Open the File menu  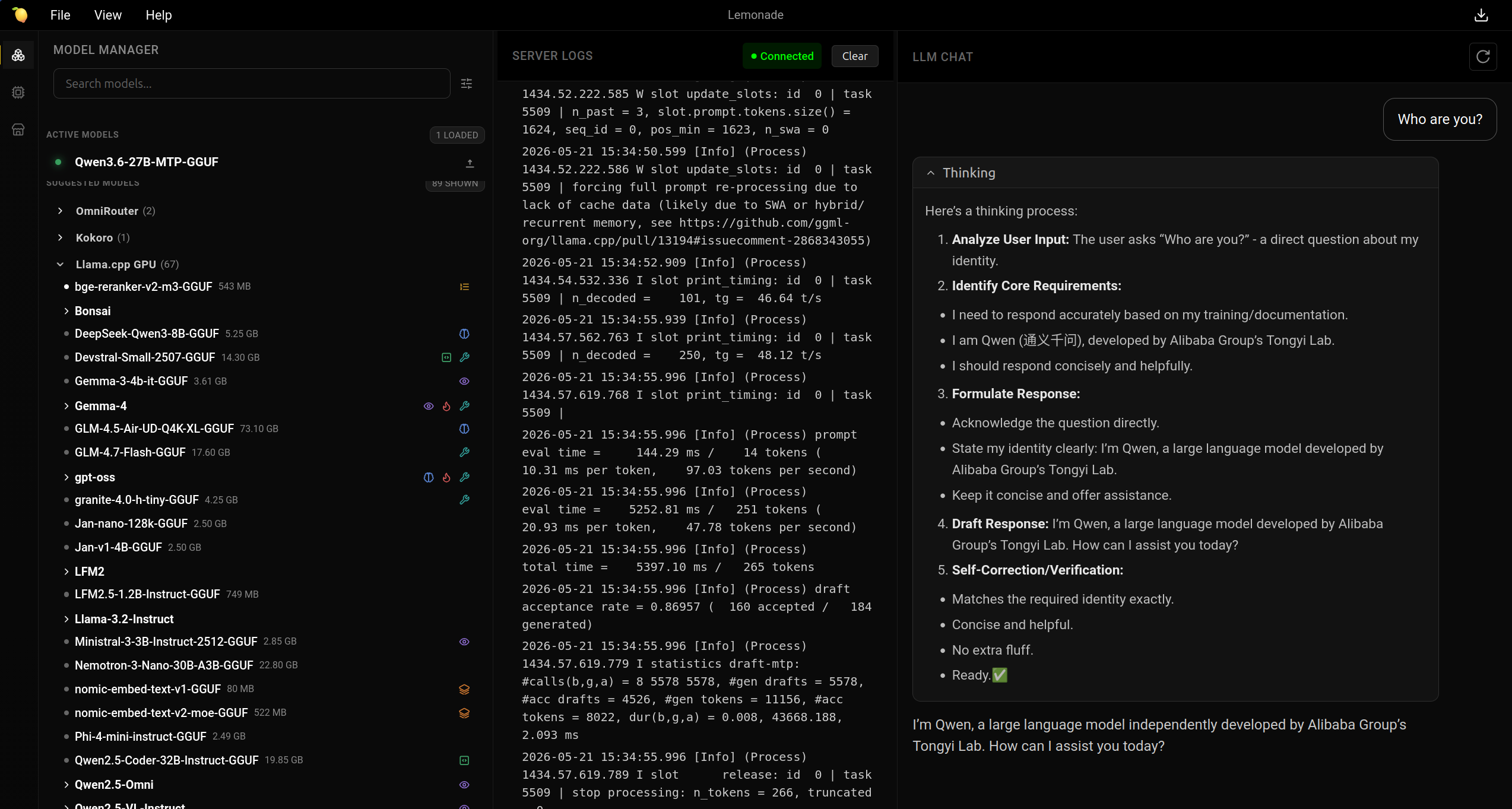tap(60, 15)
